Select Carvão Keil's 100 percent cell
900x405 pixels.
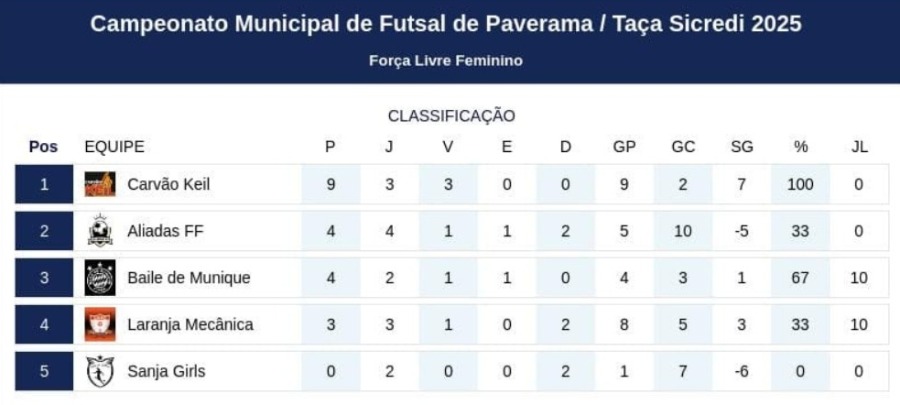coord(801,184)
